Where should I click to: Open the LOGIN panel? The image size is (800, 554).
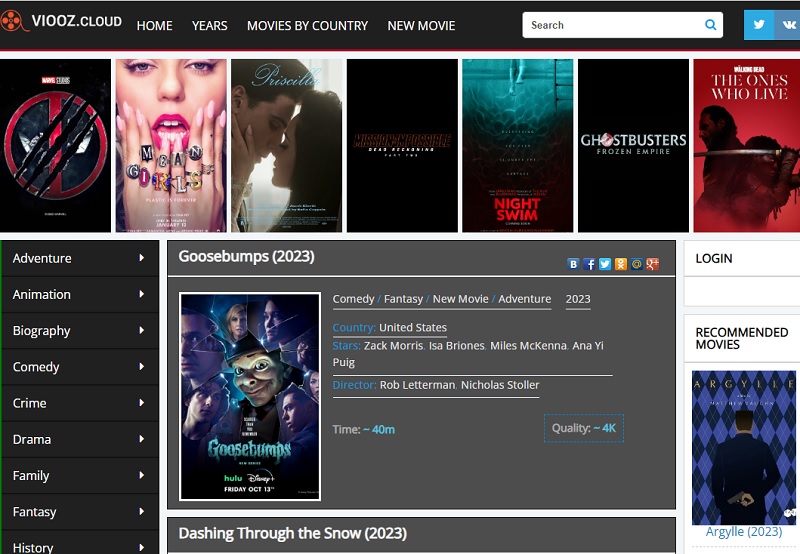pyautogui.click(x=714, y=259)
